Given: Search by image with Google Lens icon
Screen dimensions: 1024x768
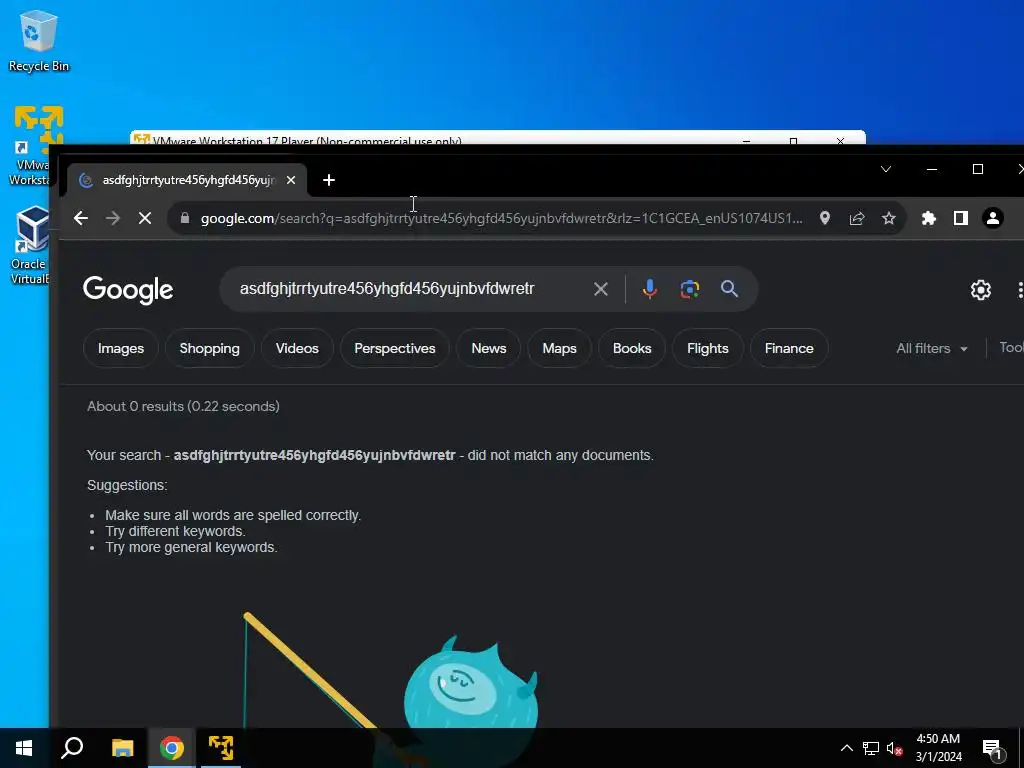Looking at the screenshot, I should (690, 289).
